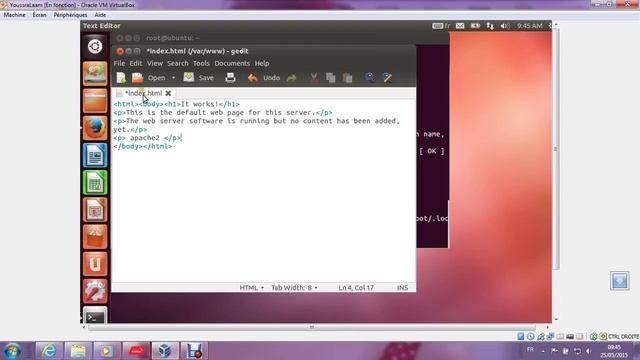Open gedit Search menu

[x=178, y=63]
